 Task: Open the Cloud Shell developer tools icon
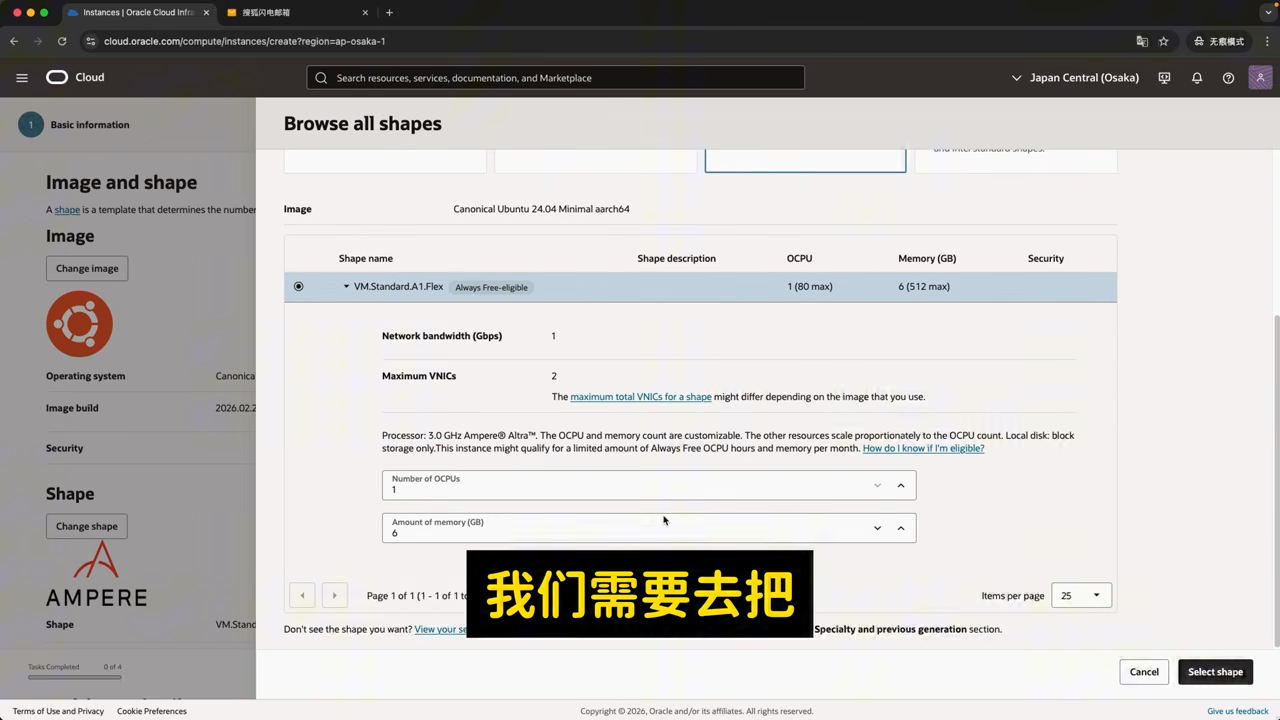[1164, 78]
